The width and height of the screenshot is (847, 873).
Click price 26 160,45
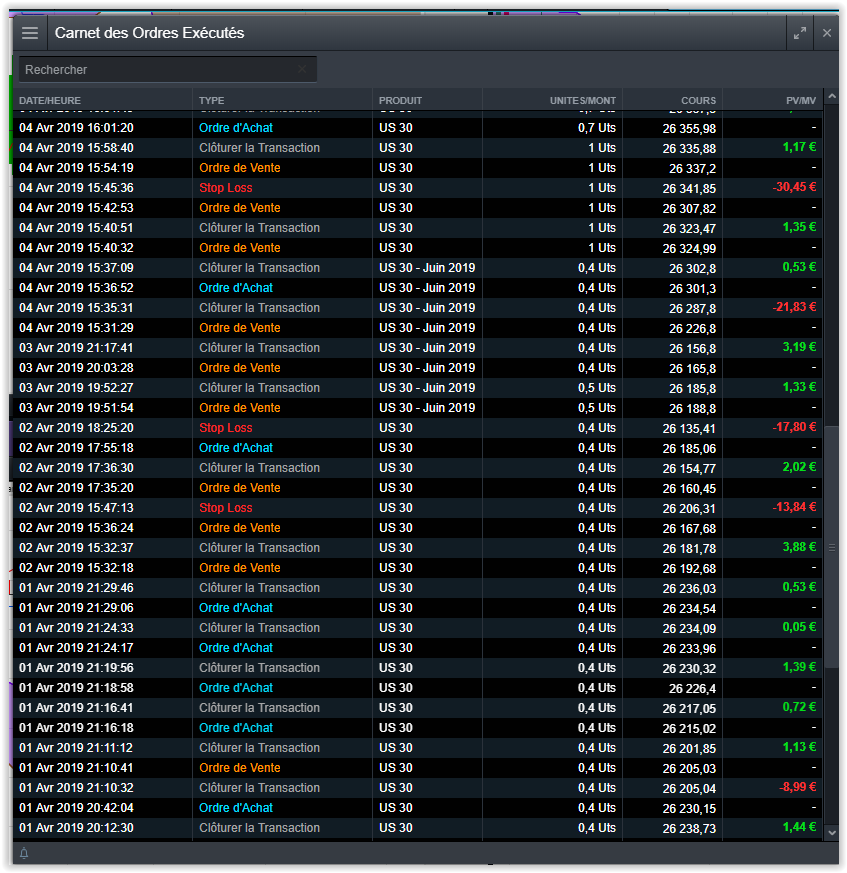tap(689, 489)
